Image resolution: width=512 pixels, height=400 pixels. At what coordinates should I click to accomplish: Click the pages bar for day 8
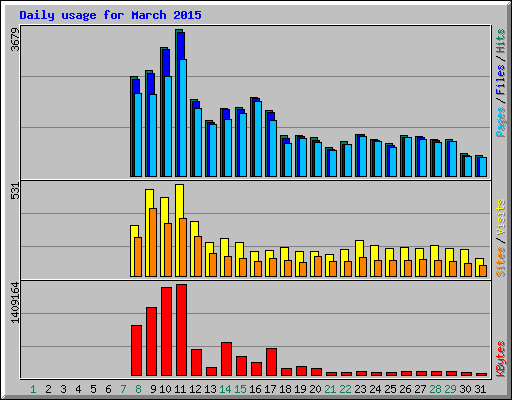click(x=138, y=135)
